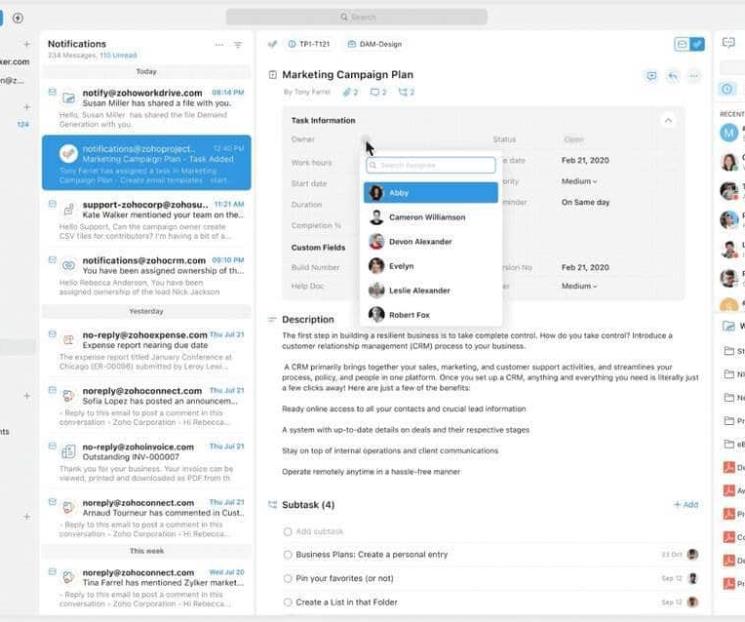Open the support-zohocorp mail from Kate Walker
This screenshot has width=745, height=622.
point(146,220)
